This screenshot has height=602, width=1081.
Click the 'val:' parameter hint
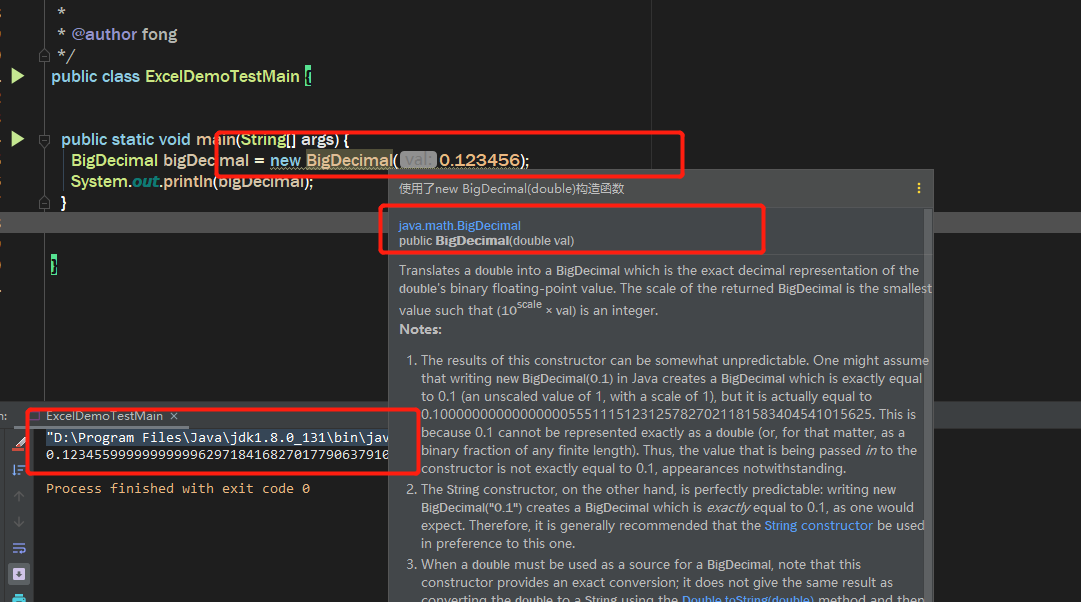click(418, 160)
